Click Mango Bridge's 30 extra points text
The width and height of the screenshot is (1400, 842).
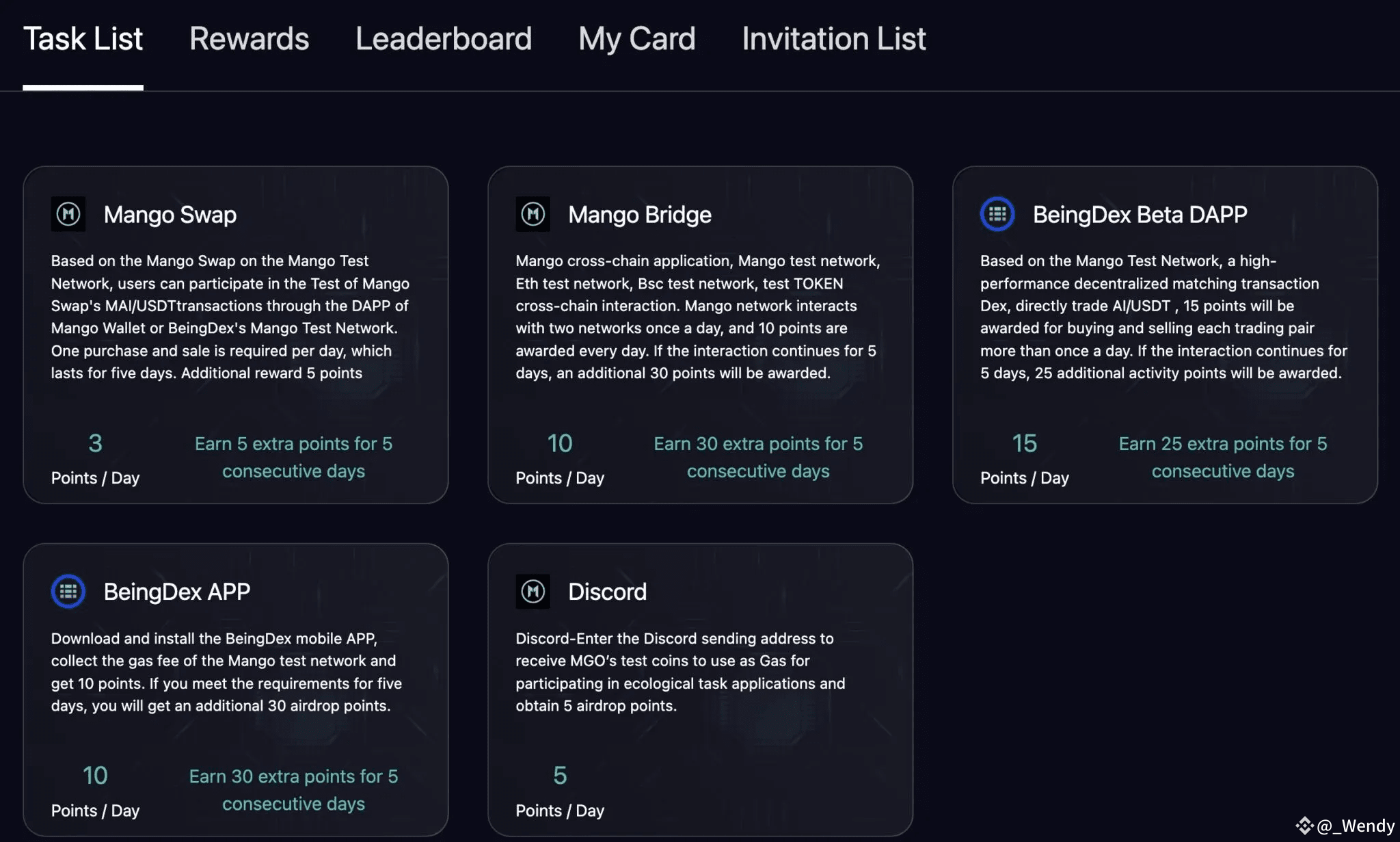click(758, 457)
